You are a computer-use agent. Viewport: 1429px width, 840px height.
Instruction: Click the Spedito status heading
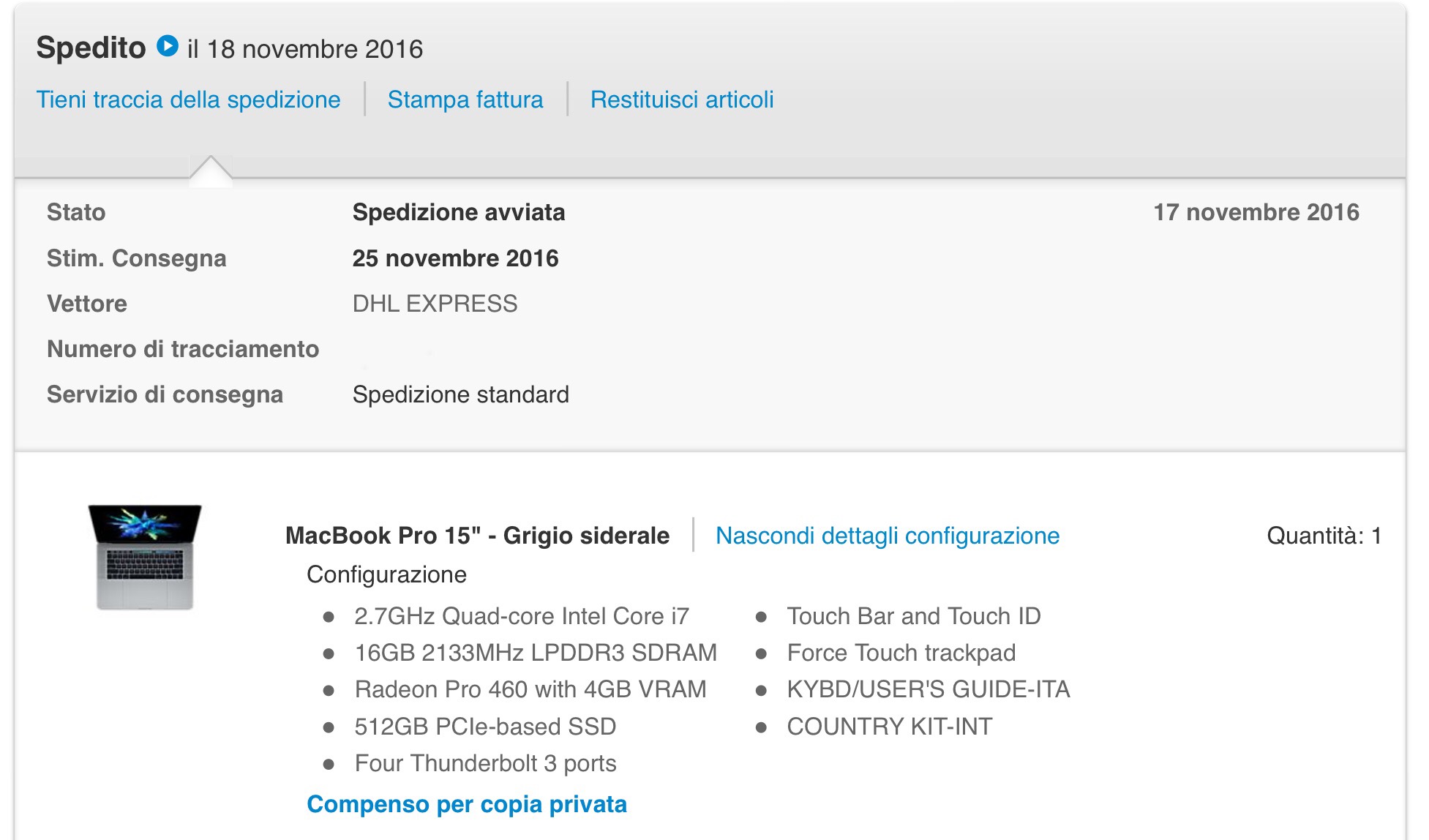[x=91, y=48]
